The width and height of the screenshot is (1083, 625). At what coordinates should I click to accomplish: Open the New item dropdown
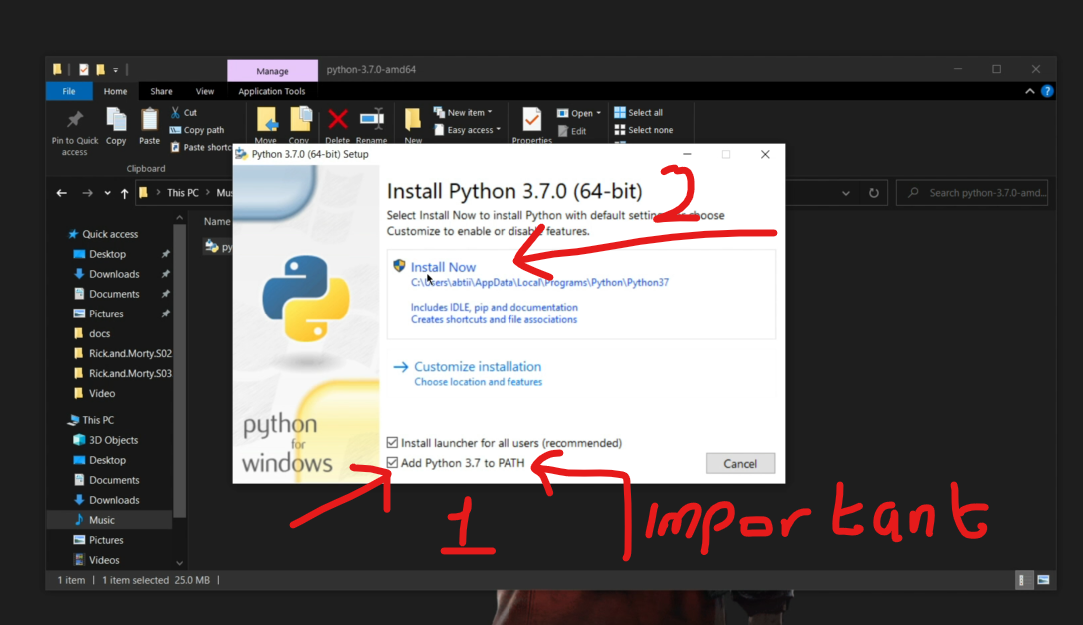463,113
